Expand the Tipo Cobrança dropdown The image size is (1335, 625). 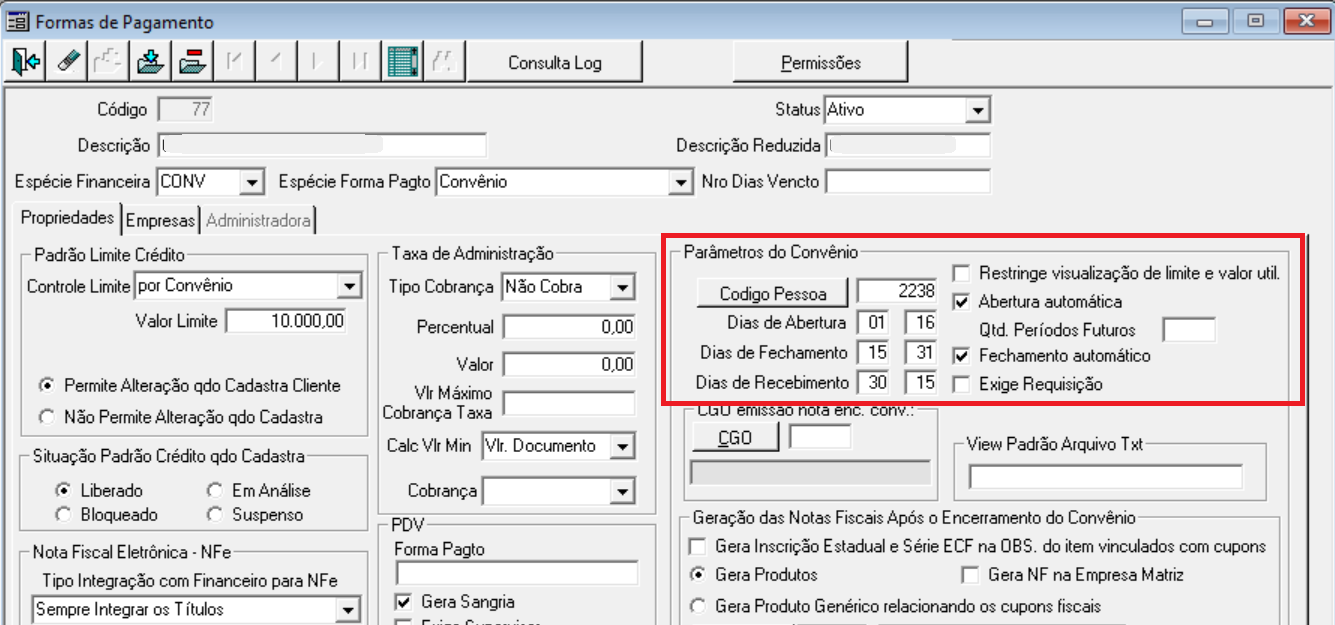pyautogui.click(x=623, y=288)
